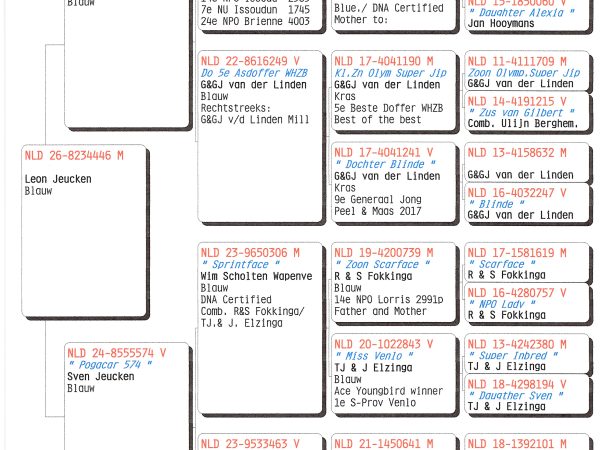Click text 24e NPO Brienne 4003
Viewport: 600px width, 450px height.
[255, 21]
